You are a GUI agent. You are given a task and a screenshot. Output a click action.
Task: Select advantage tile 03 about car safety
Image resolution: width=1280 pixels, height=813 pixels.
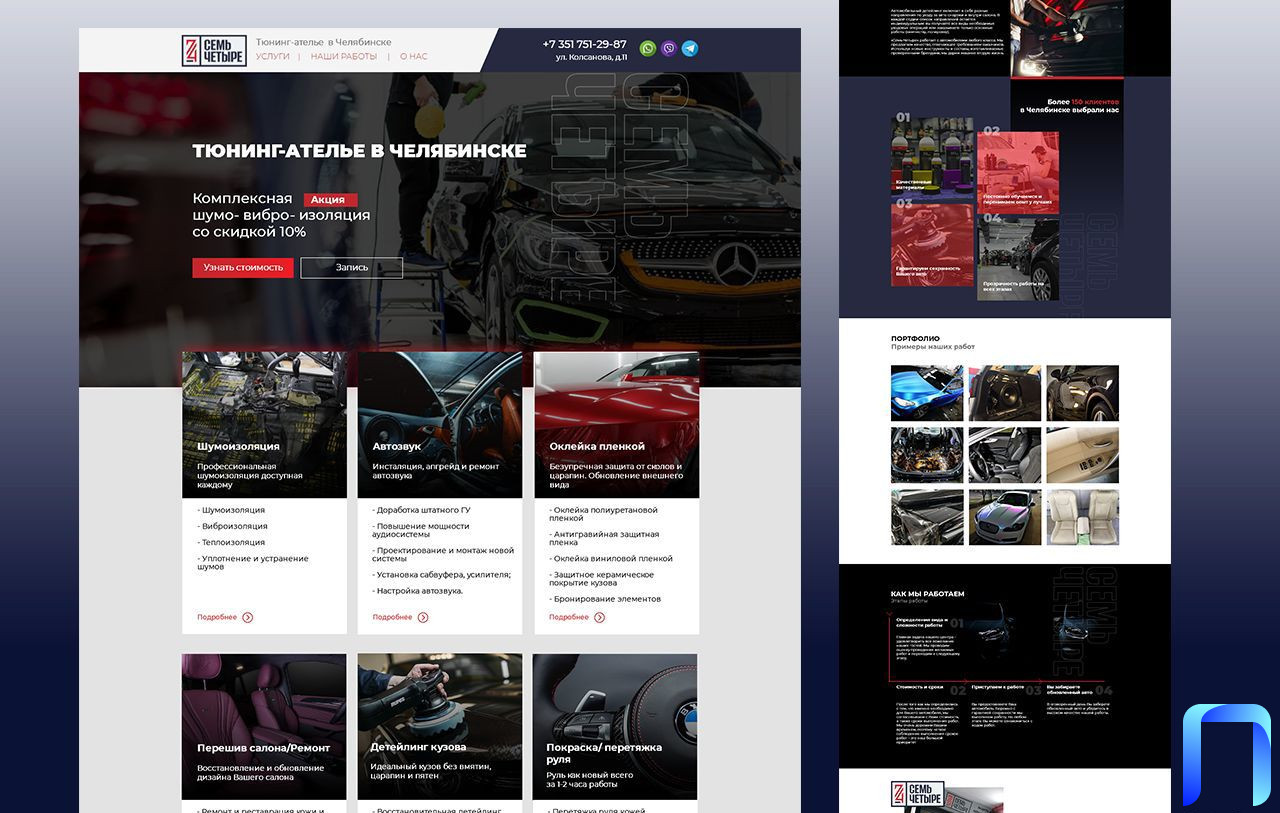coord(932,246)
